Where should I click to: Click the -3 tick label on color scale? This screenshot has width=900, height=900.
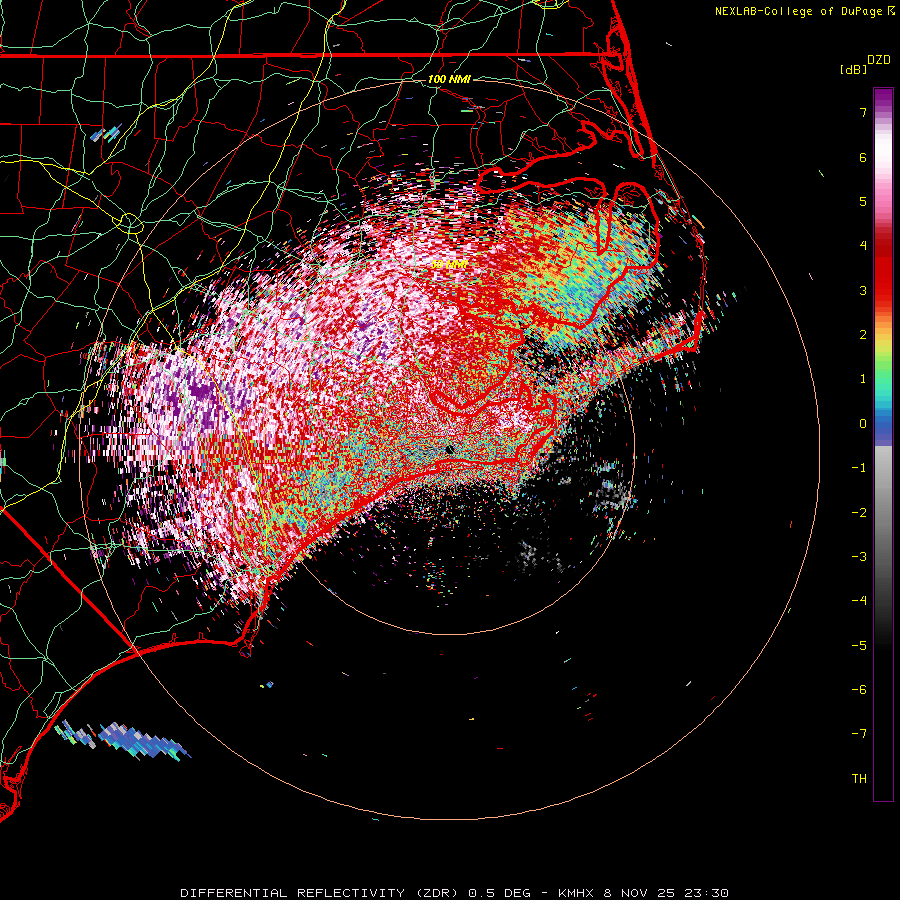[x=859, y=557]
